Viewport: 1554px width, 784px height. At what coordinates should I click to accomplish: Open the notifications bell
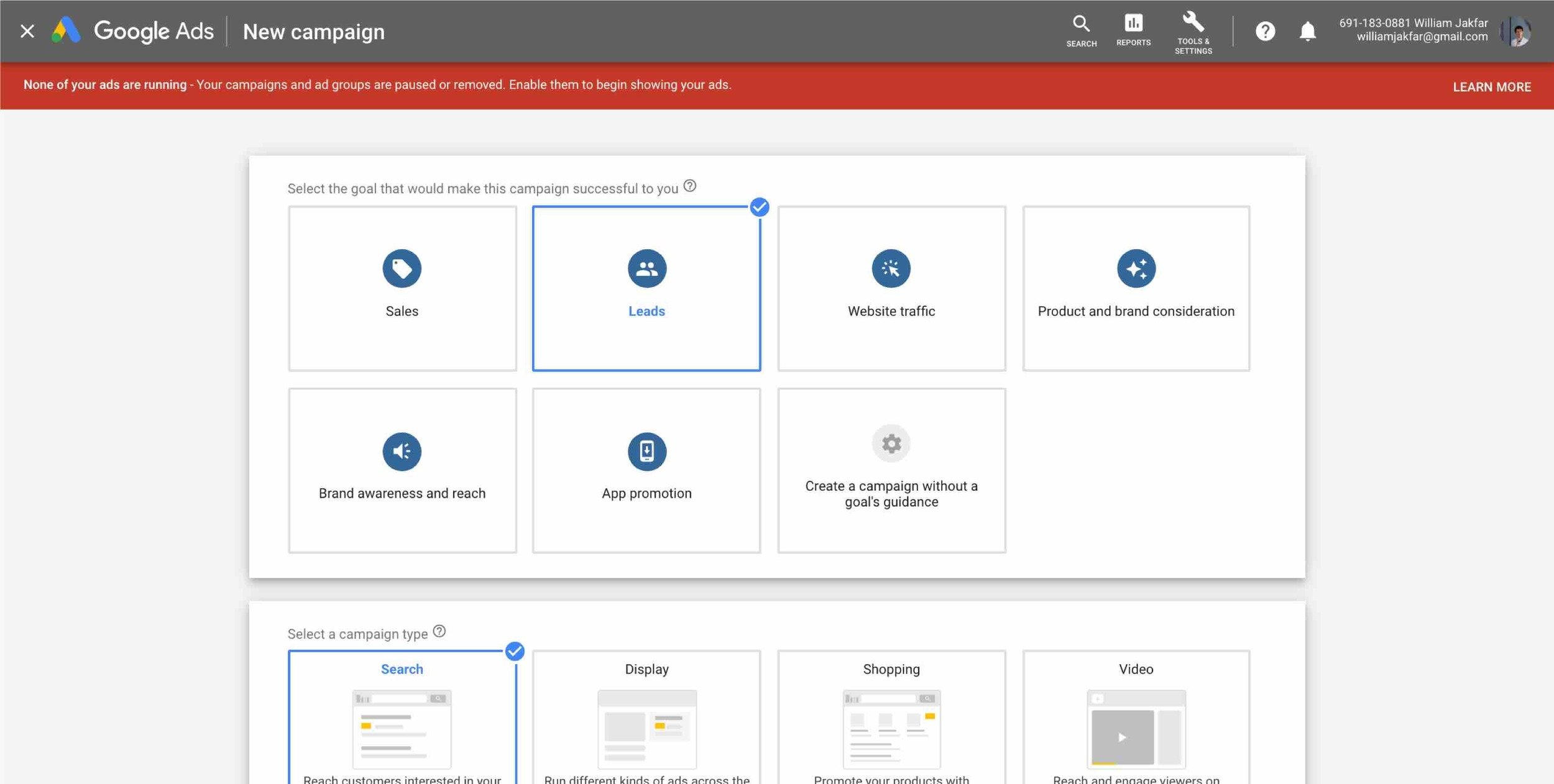pyautogui.click(x=1307, y=31)
